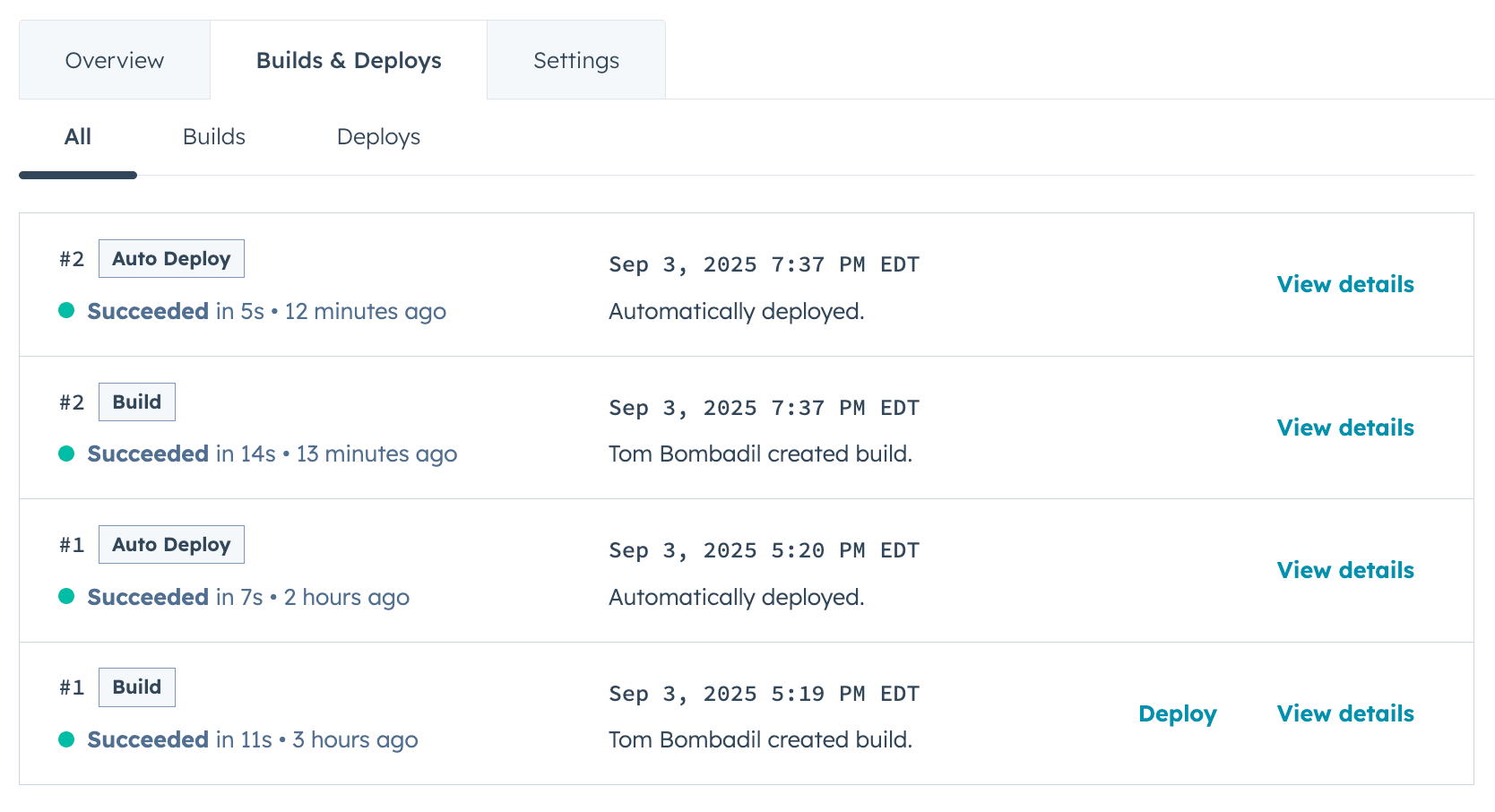Viewport: 1495px width, 812px height.
Task: Switch to the Settings tab
Action: [x=576, y=60]
